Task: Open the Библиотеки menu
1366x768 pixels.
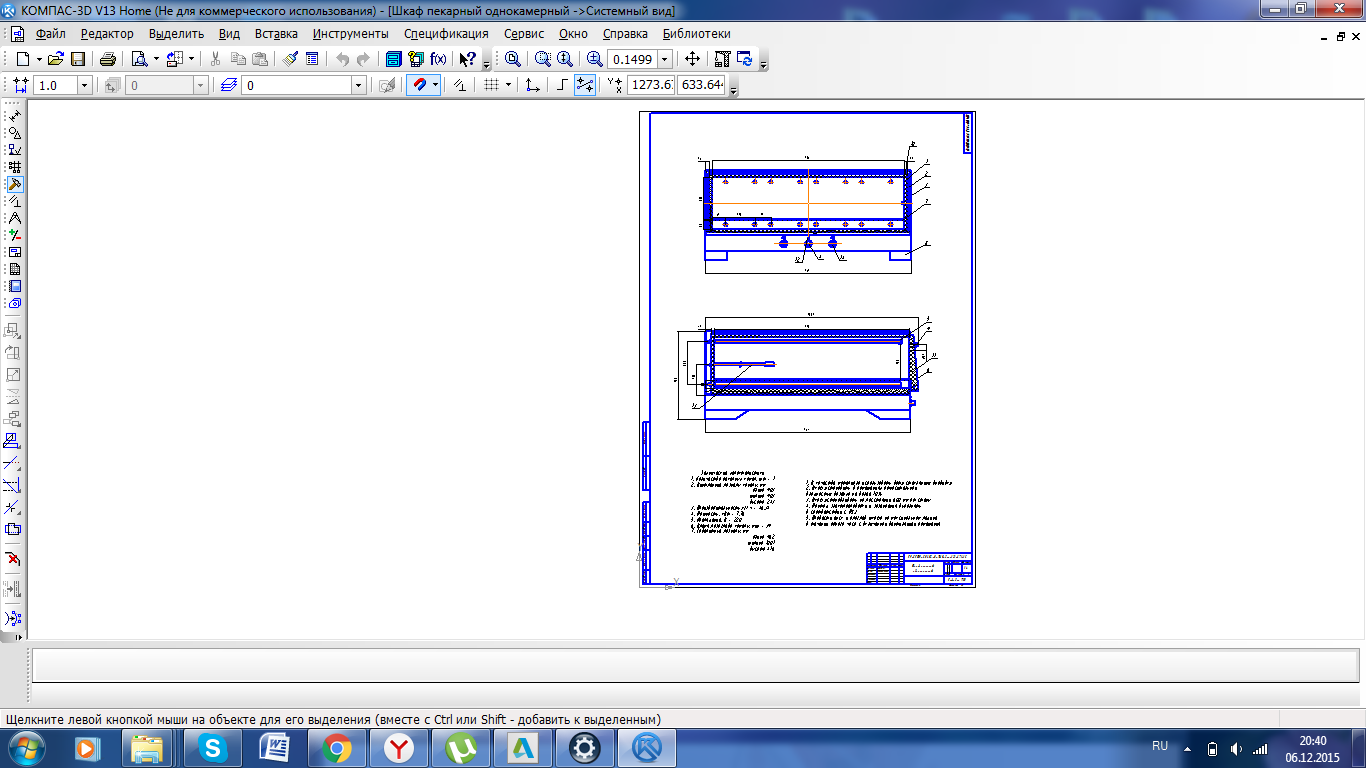Action: 696,33
